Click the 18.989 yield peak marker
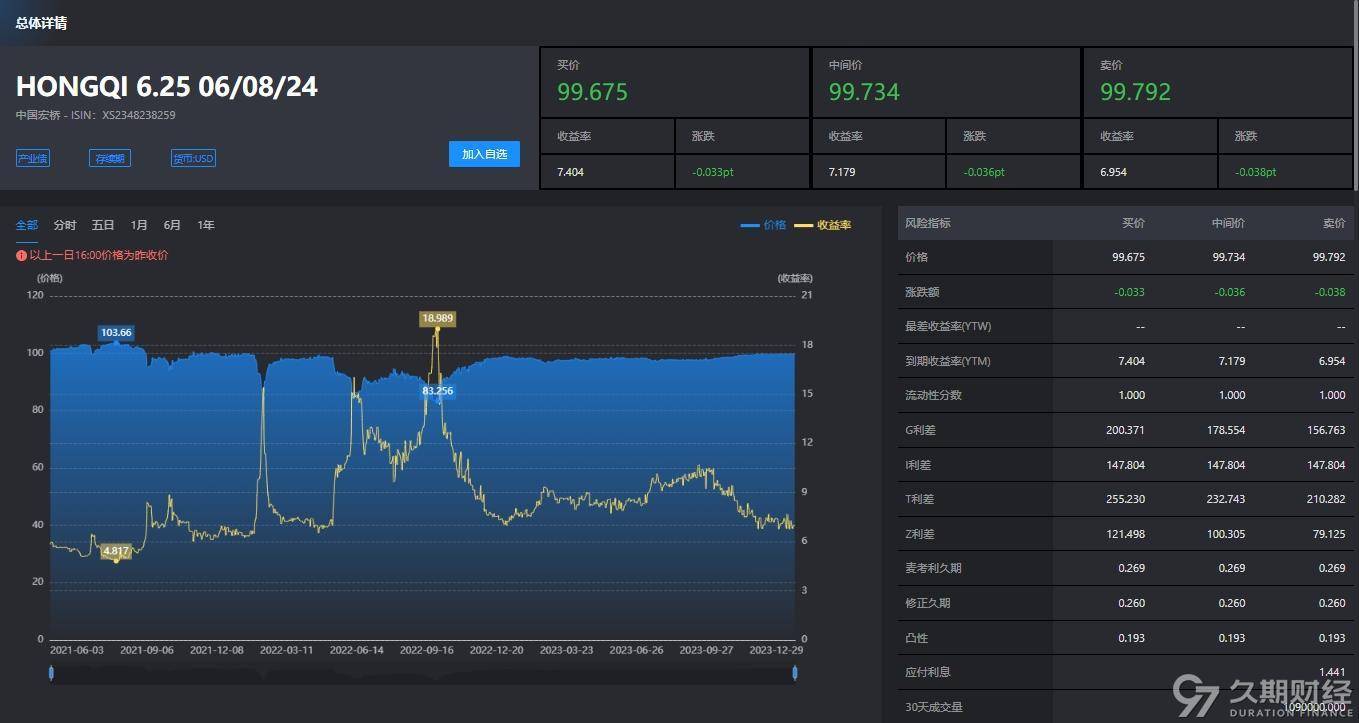The image size is (1359, 723). (438, 318)
